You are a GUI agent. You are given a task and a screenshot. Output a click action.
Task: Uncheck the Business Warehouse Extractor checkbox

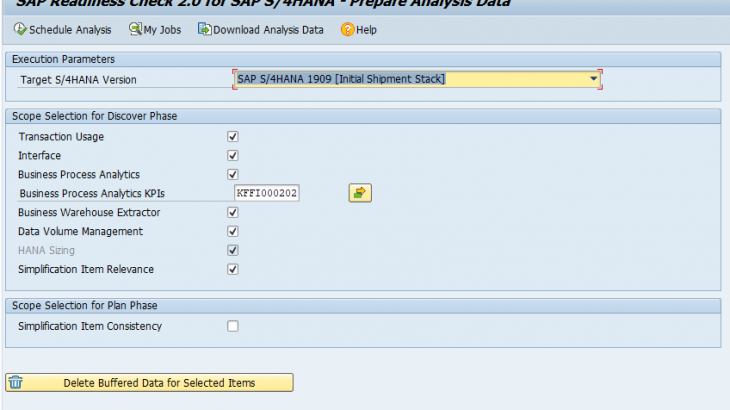click(233, 212)
